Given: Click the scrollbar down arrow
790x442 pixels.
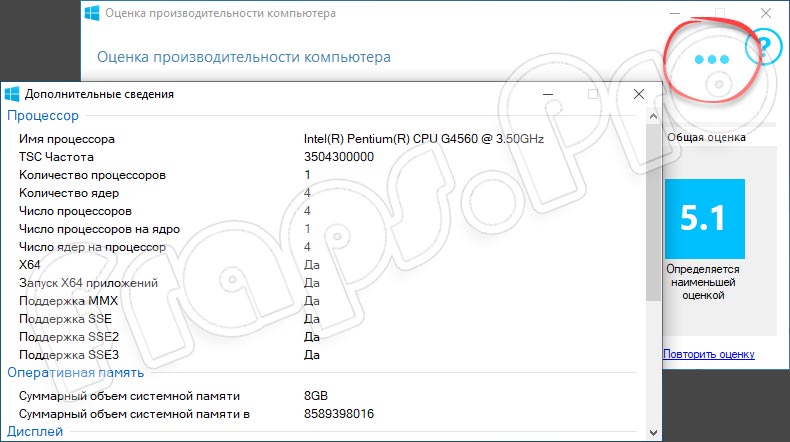Looking at the screenshot, I should click(653, 432).
